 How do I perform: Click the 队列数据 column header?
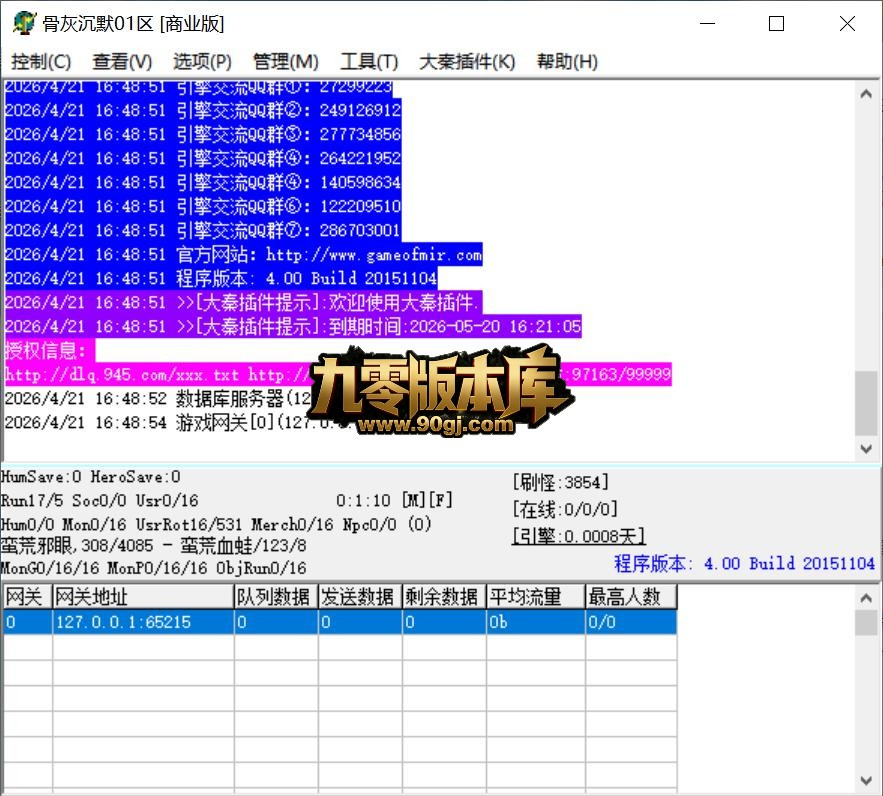coord(276,597)
